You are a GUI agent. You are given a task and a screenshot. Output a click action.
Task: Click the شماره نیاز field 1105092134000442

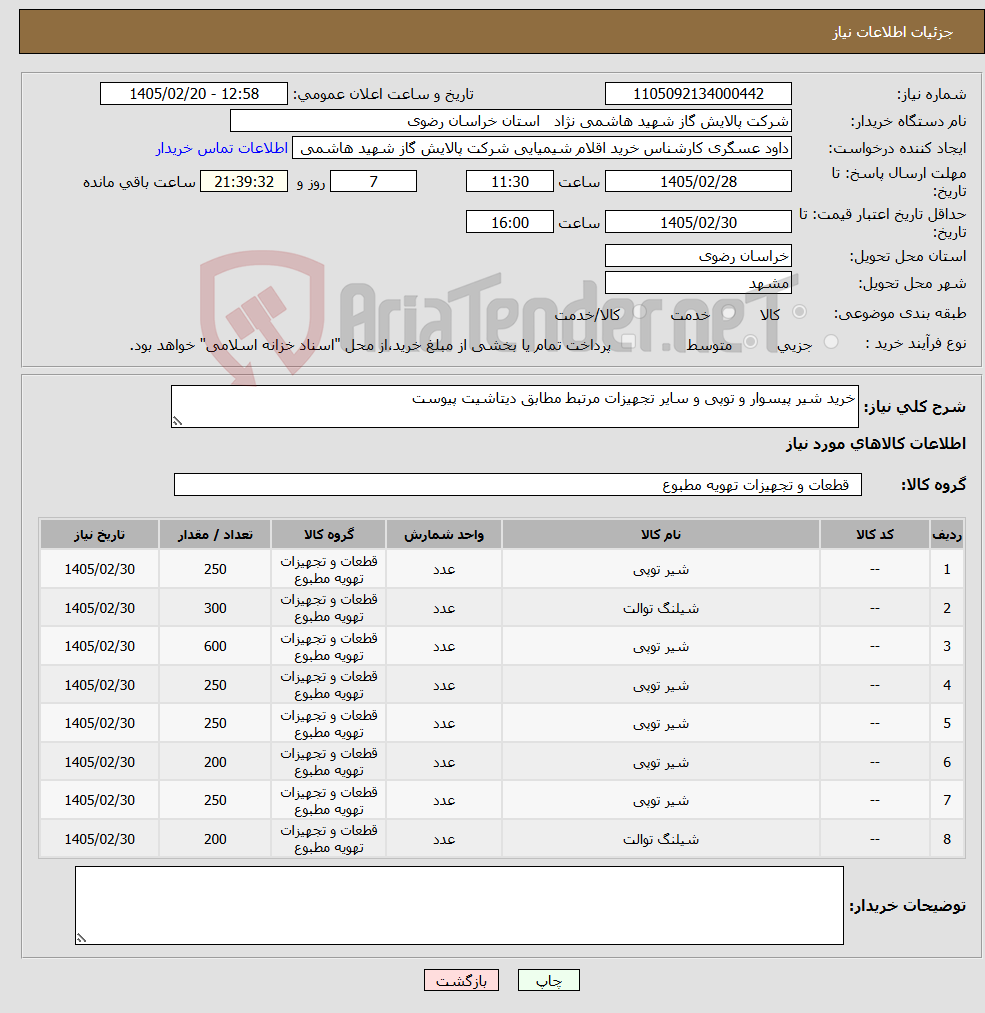[x=698, y=94]
